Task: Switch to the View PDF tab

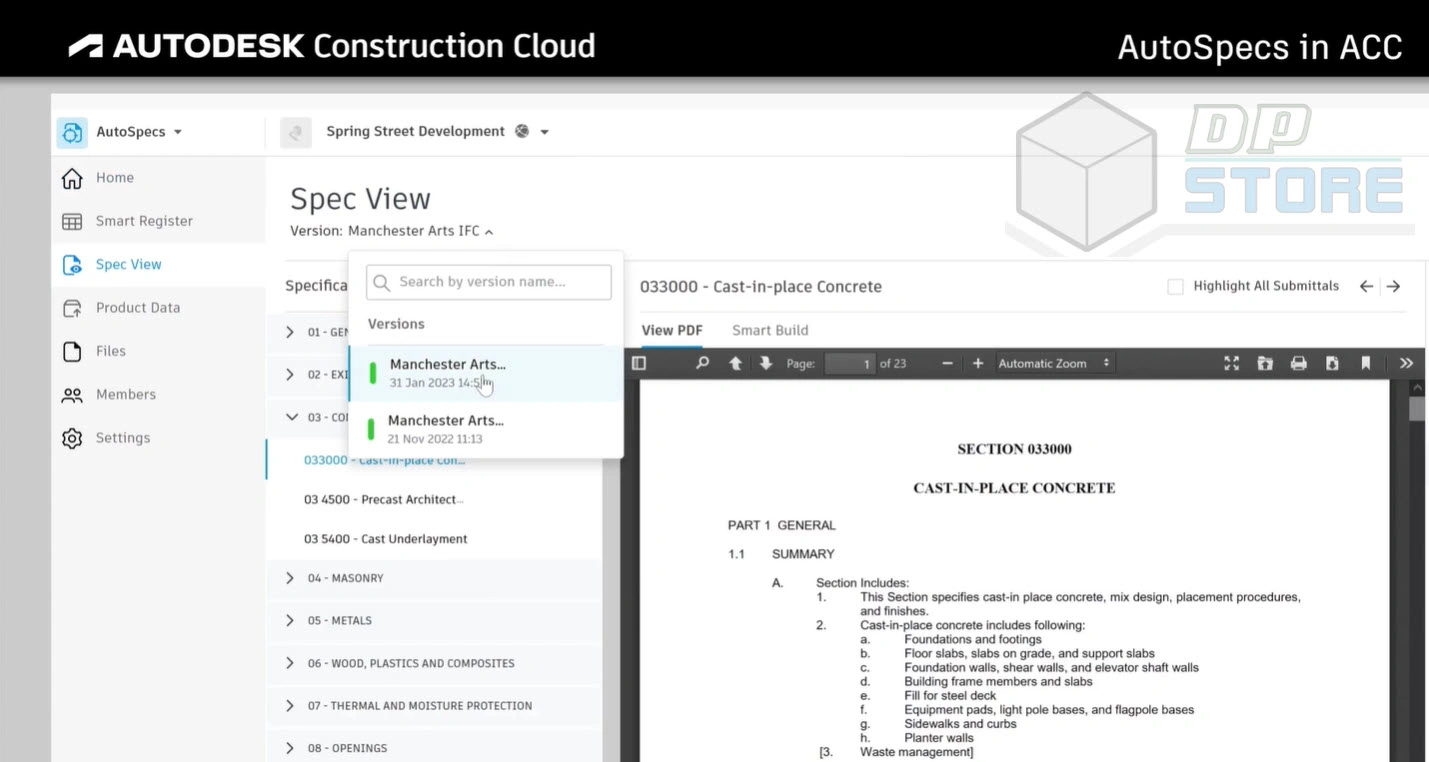Action: tap(672, 330)
